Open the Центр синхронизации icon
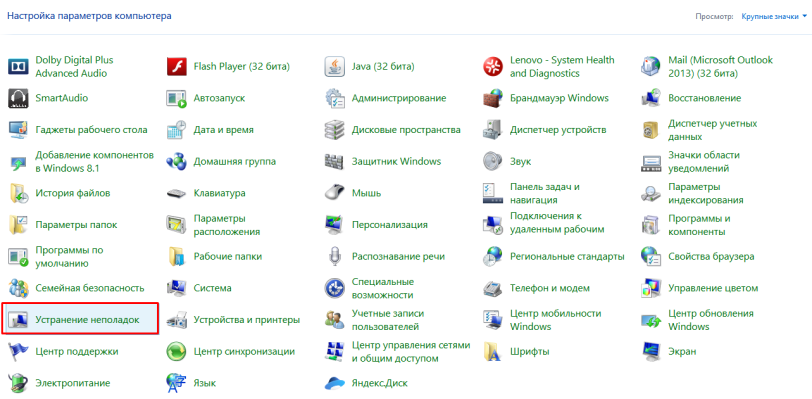The image size is (812, 399). pyautogui.click(x=177, y=352)
